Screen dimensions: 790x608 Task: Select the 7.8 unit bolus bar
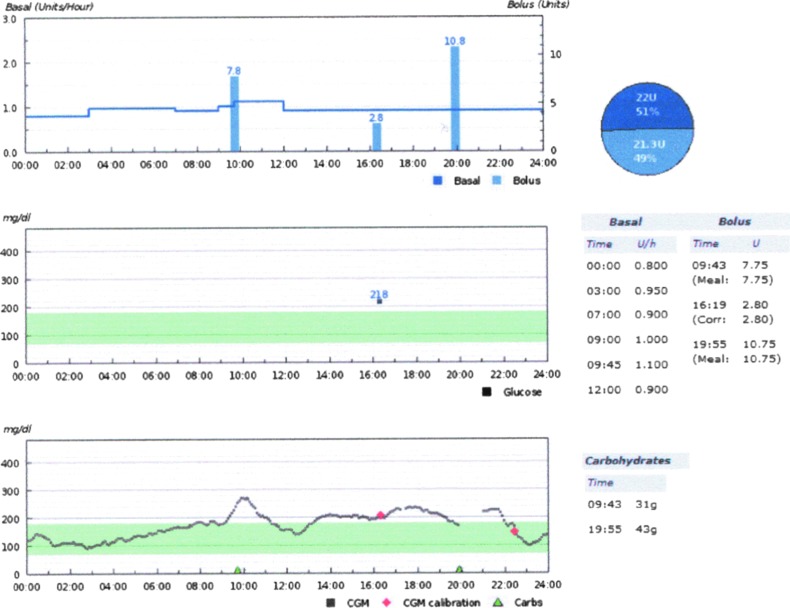click(x=234, y=114)
